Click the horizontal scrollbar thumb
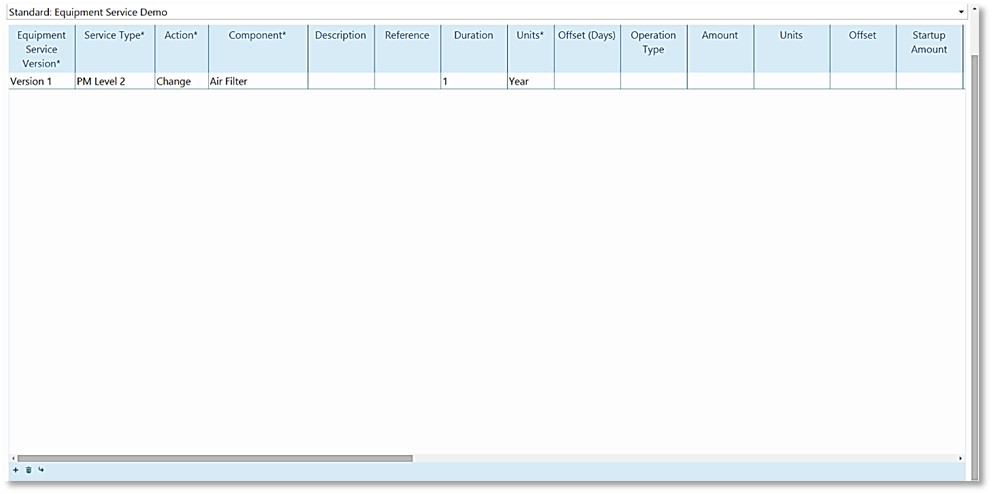Viewport: 992px width, 494px height. [x=215, y=458]
